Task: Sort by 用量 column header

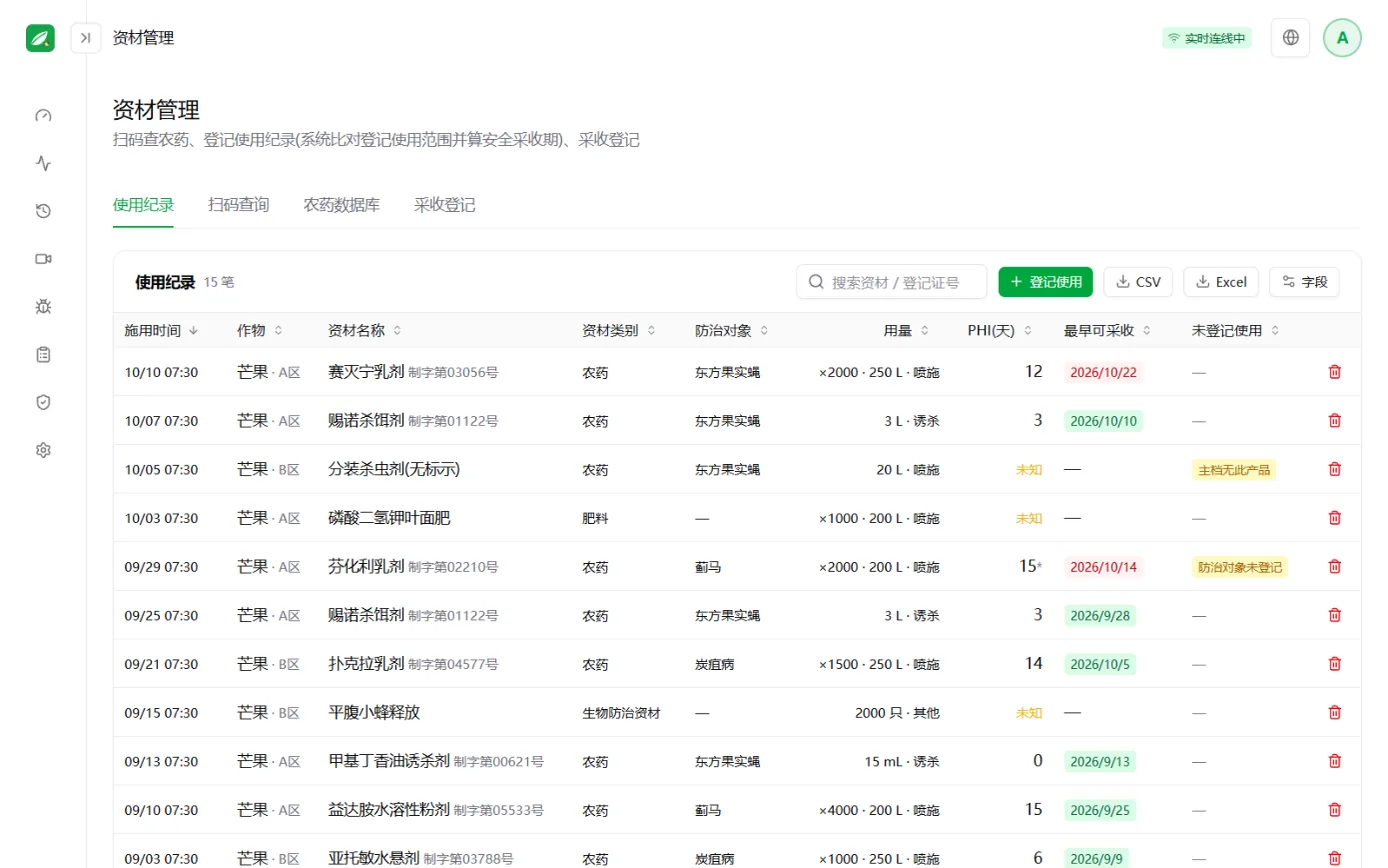Action: (906, 330)
